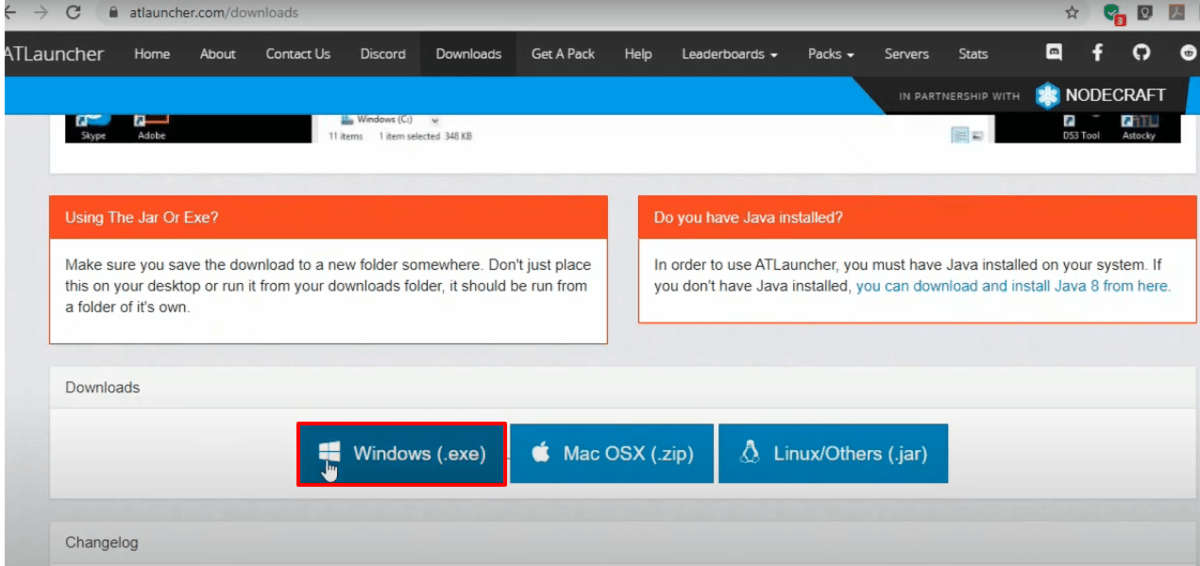Open the About page

(217, 54)
